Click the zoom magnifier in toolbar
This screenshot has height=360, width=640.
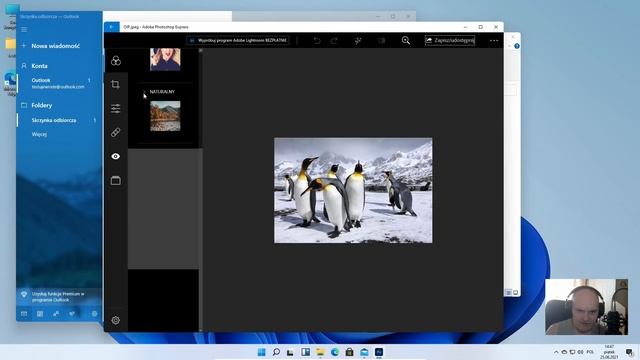coord(406,40)
